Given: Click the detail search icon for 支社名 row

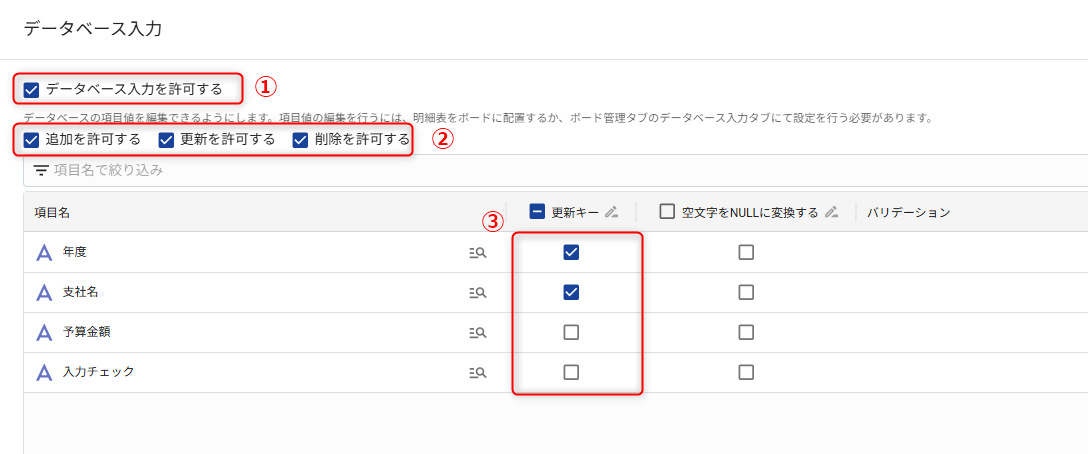Looking at the screenshot, I should [477, 293].
